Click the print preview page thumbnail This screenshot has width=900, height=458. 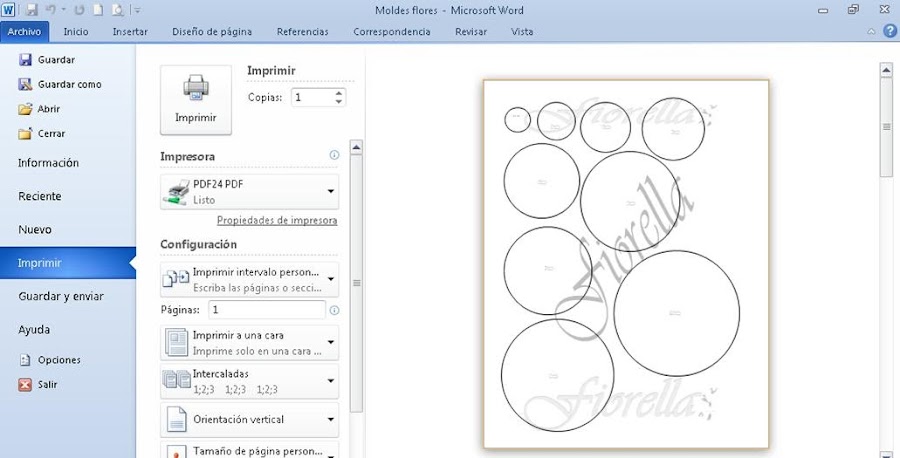tap(626, 264)
